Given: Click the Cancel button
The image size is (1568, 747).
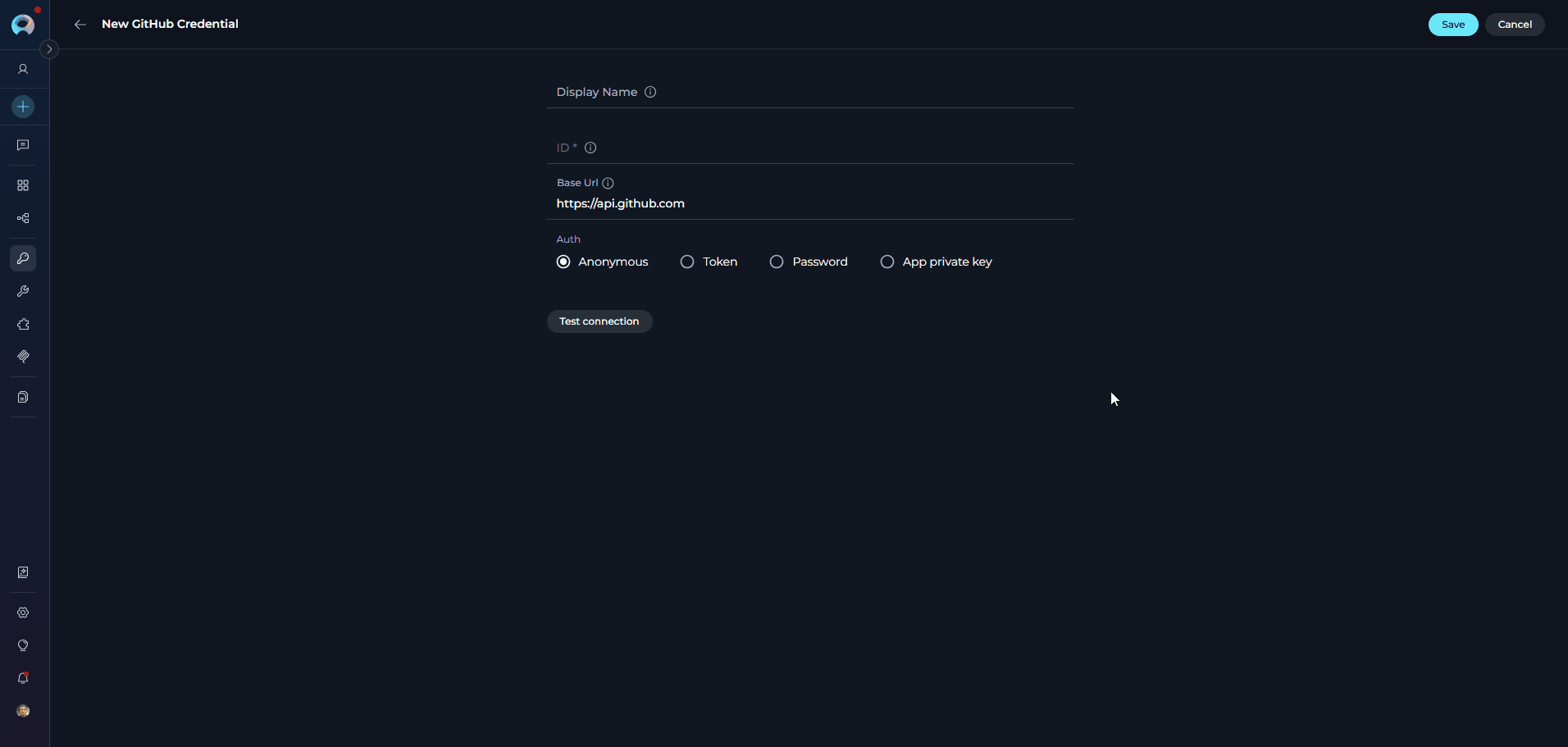Looking at the screenshot, I should (1515, 25).
